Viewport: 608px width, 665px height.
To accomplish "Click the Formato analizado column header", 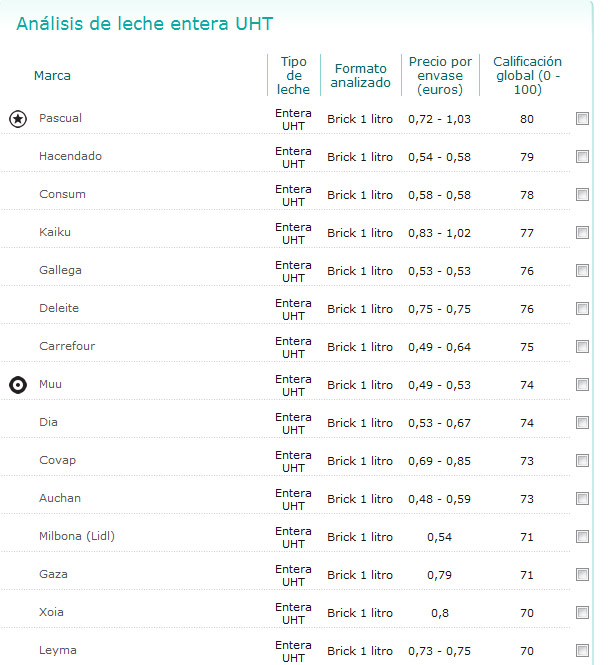I will 360,76.
